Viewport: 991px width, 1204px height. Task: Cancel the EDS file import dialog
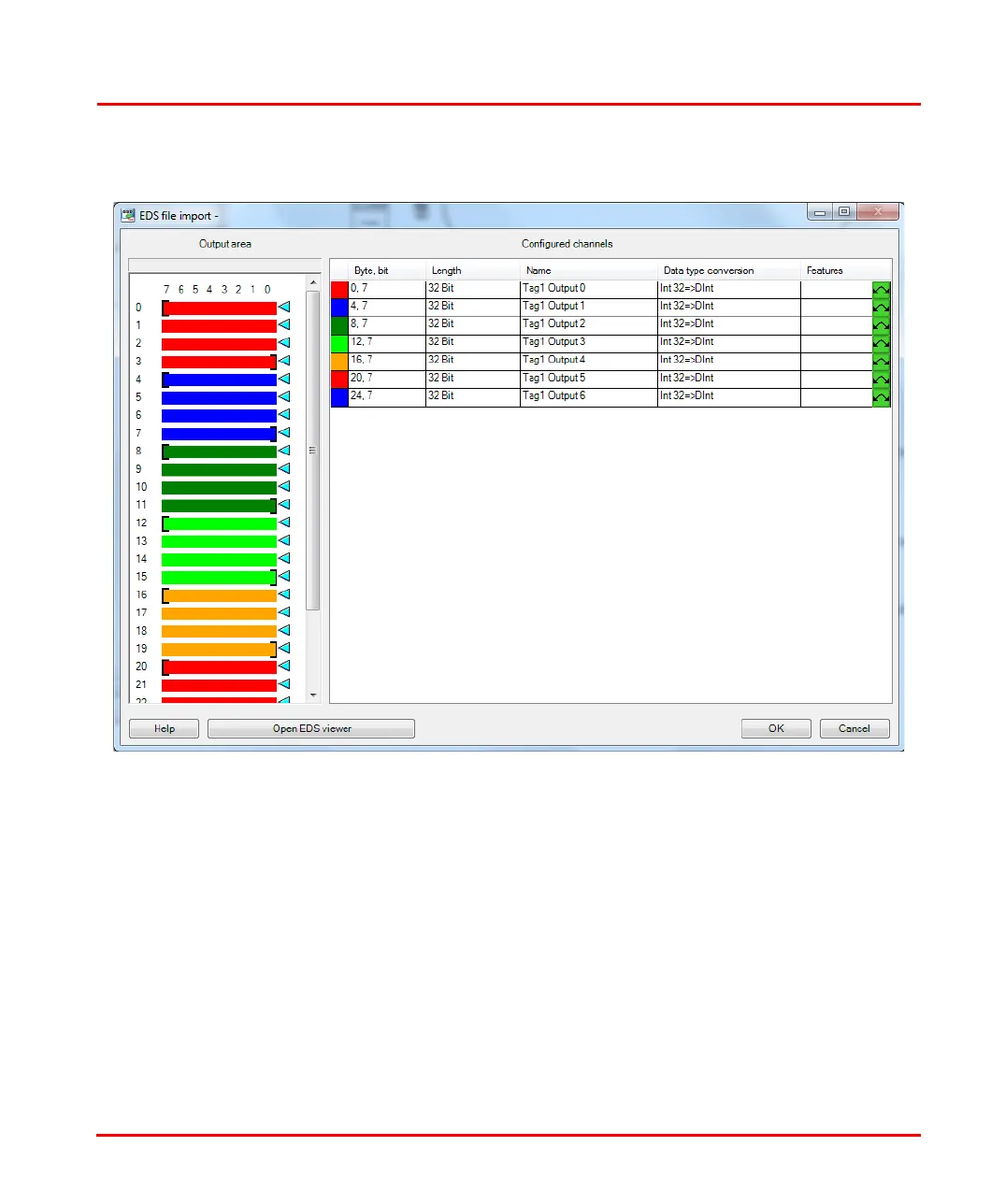tap(855, 728)
